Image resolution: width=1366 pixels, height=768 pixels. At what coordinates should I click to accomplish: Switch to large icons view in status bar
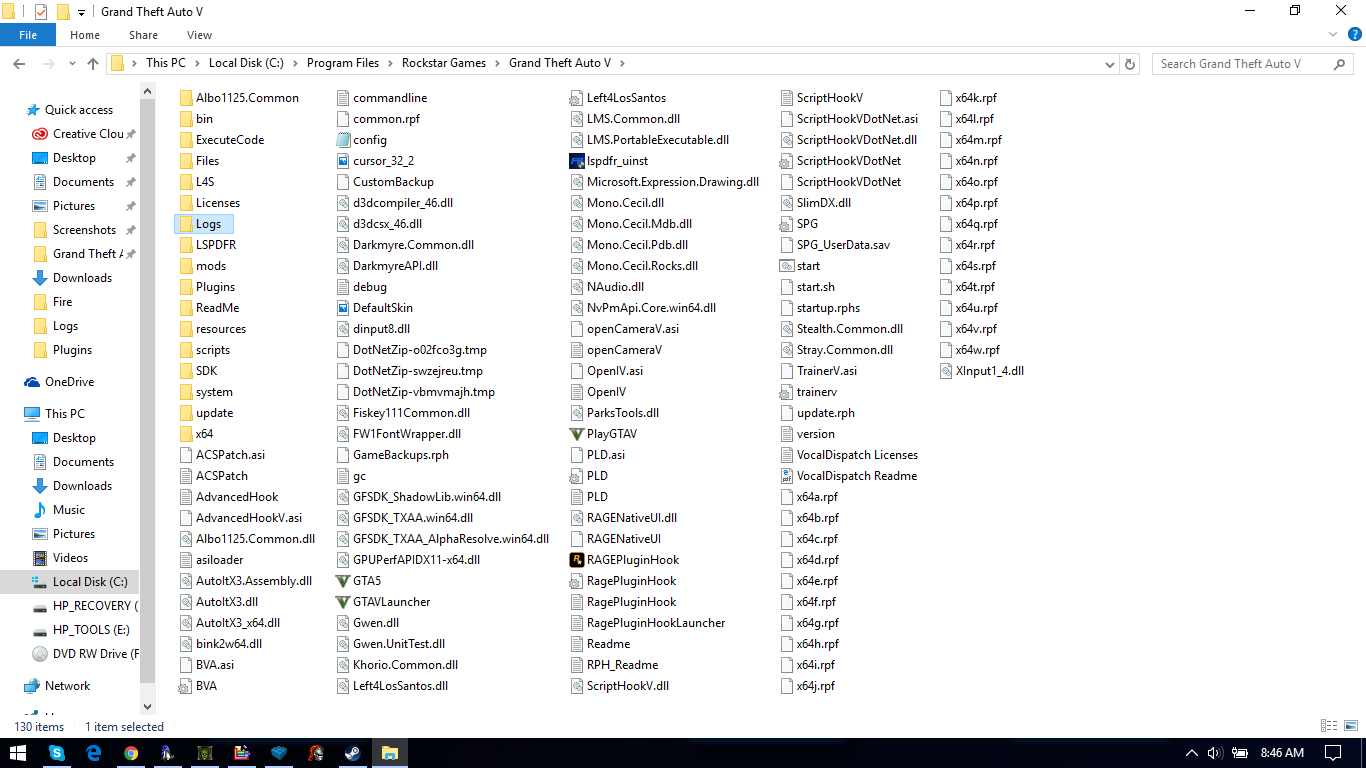pos(1350,726)
